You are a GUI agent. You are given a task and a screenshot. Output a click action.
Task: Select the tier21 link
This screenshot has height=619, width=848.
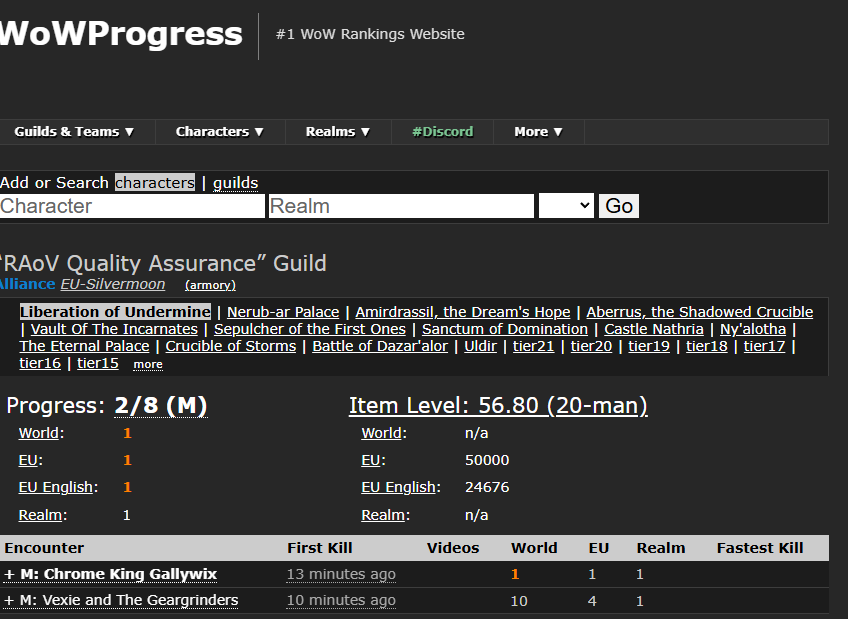click(533, 346)
